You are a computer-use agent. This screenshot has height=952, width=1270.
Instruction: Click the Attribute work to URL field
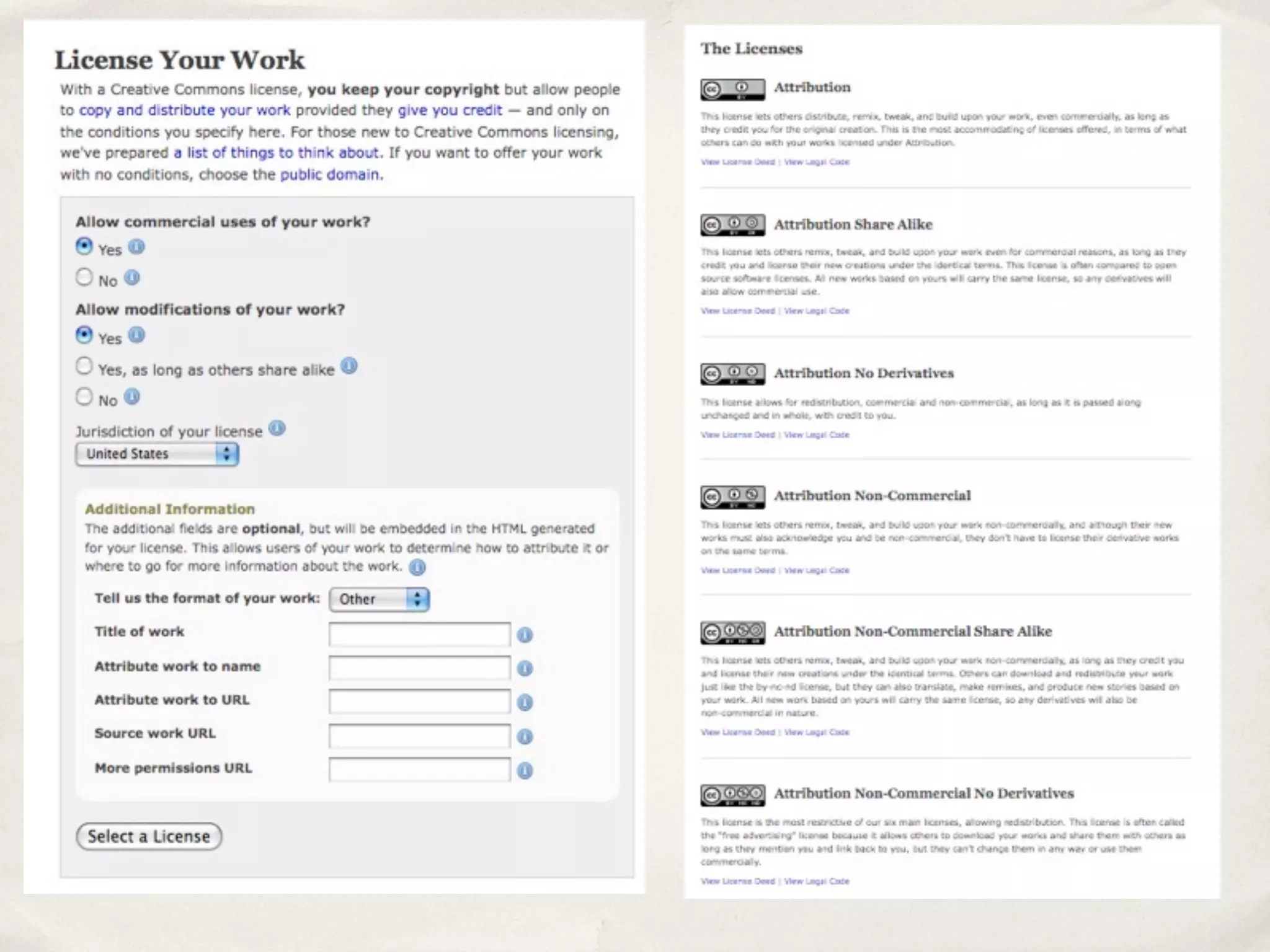[420, 702]
